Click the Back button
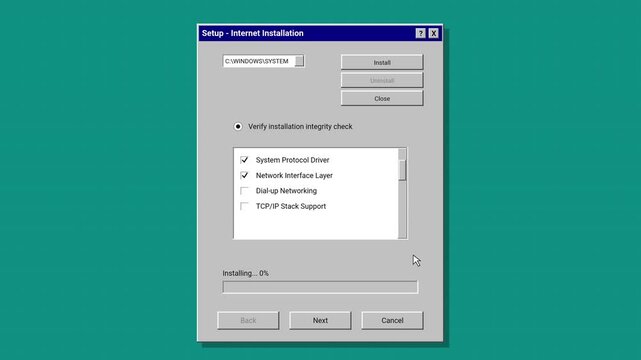The width and height of the screenshot is (641, 360). [248, 320]
